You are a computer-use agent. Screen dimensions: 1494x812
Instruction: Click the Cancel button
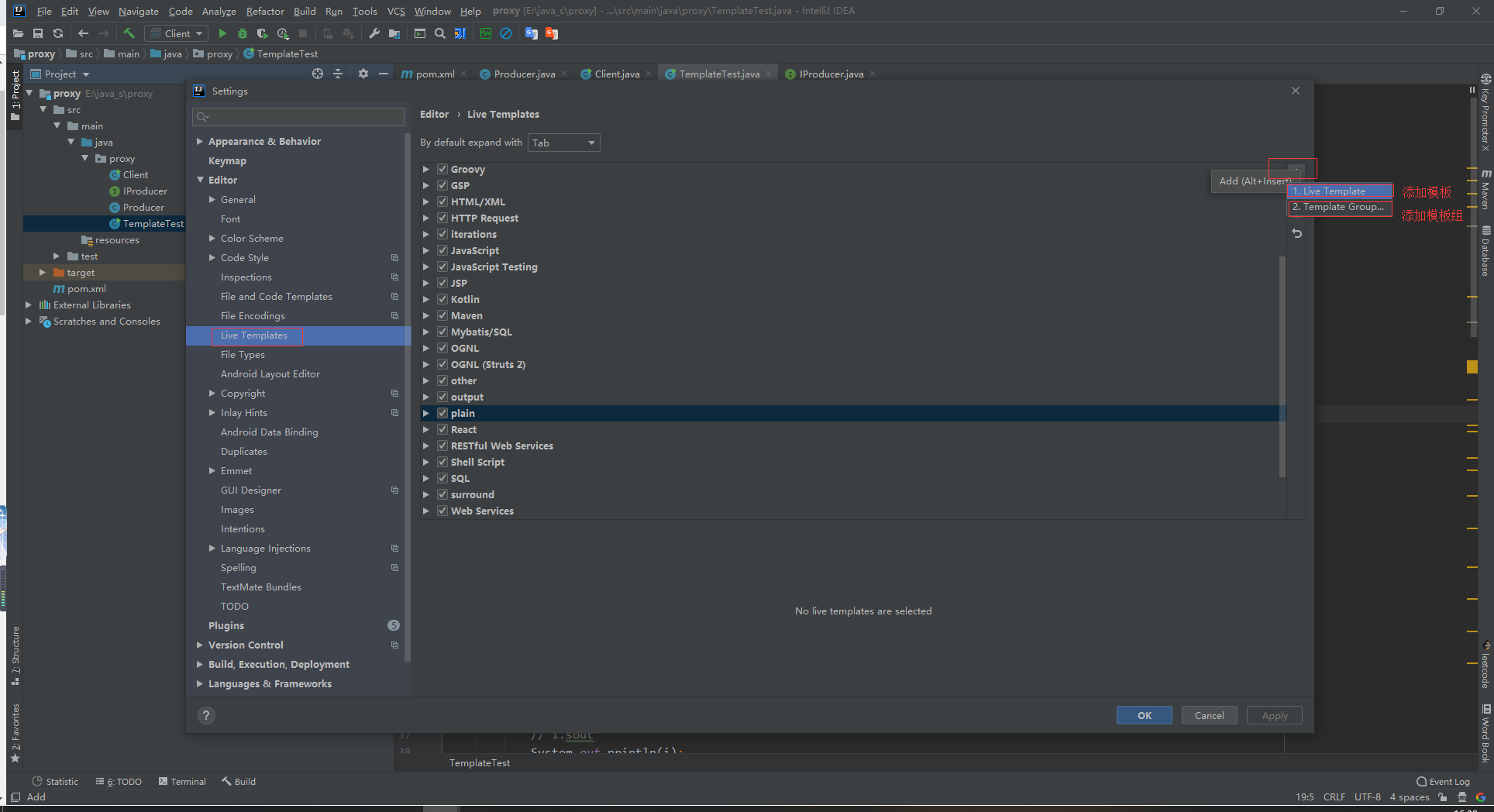pyautogui.click(x=1209, y=715)
